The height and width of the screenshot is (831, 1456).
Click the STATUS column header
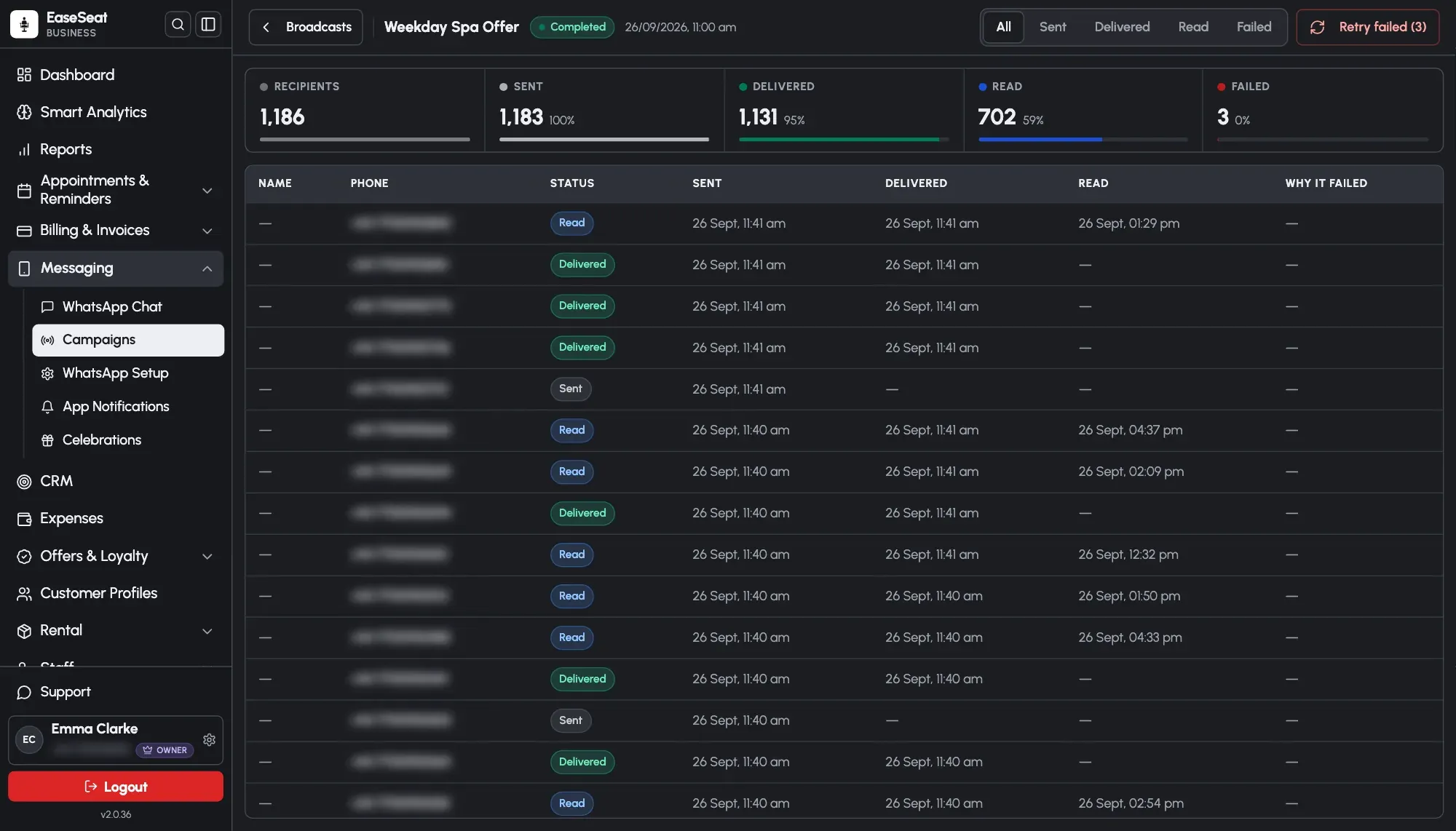tap(572, 183)
